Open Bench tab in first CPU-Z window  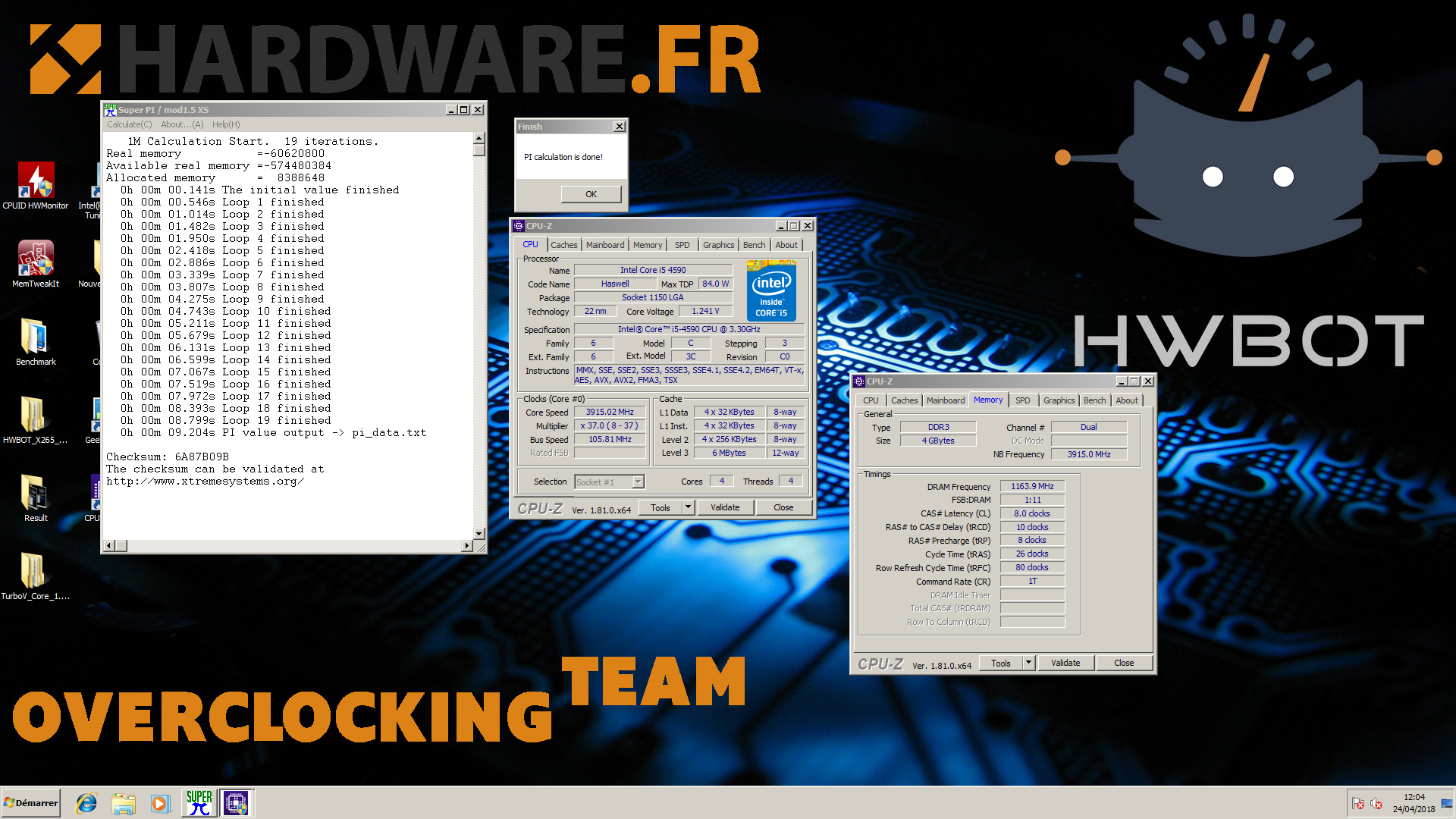tap(754, 245)
